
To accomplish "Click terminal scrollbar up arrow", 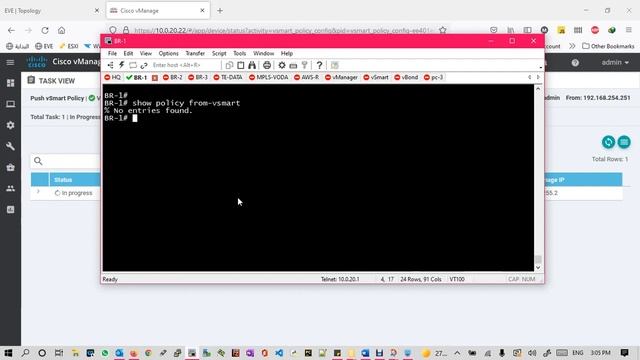I will [538, 89].
